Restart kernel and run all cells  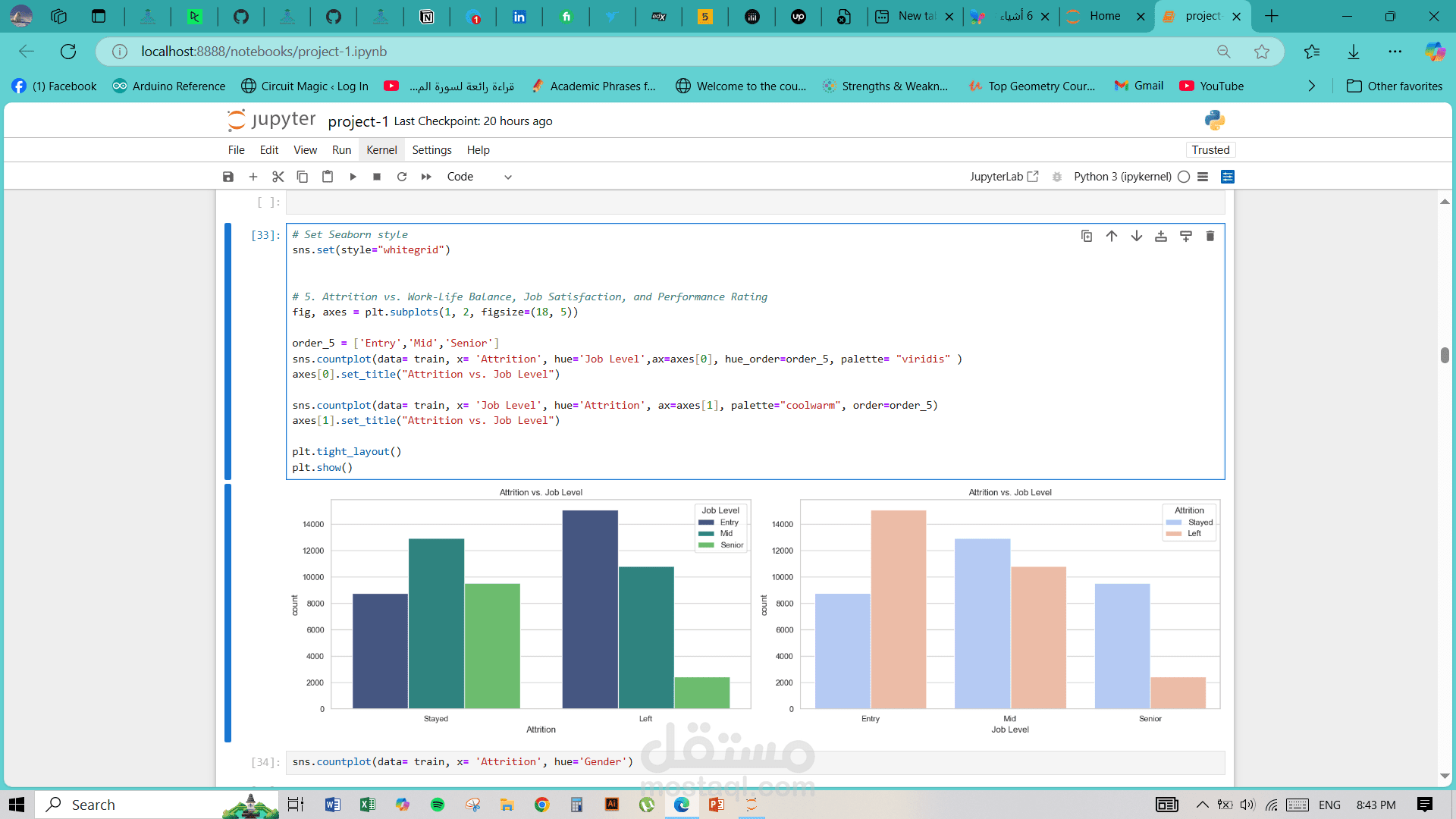pyautogui.click(x=426, y=177)
